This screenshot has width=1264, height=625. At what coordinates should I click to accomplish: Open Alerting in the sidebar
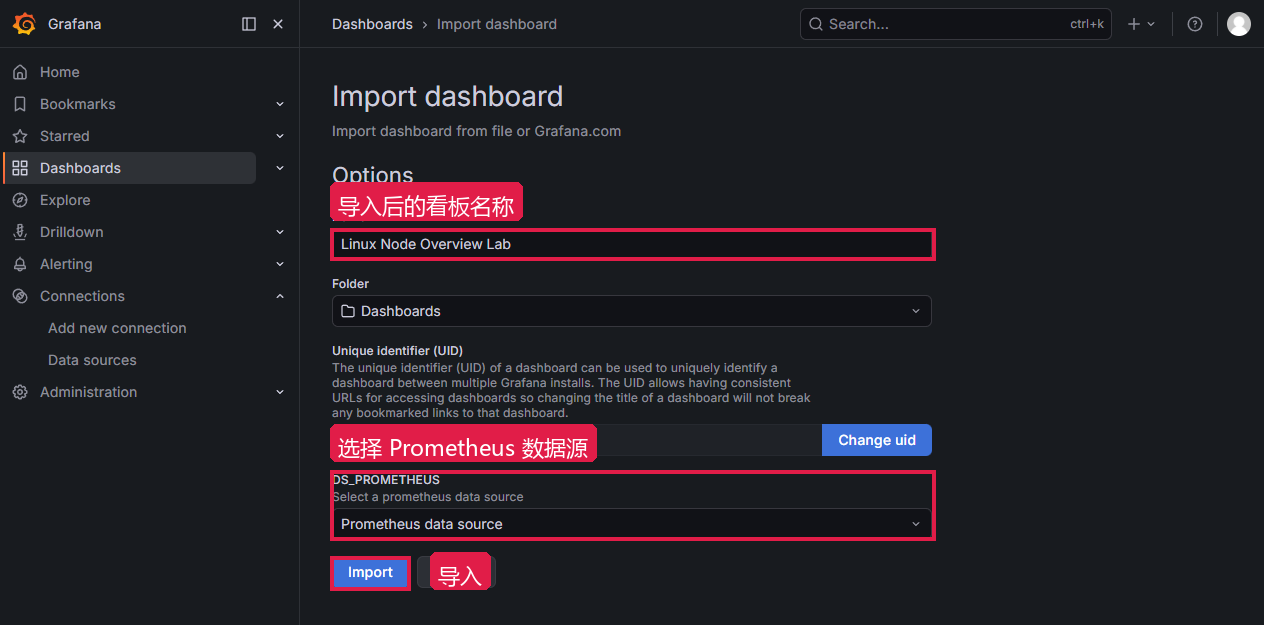[66, 264]
